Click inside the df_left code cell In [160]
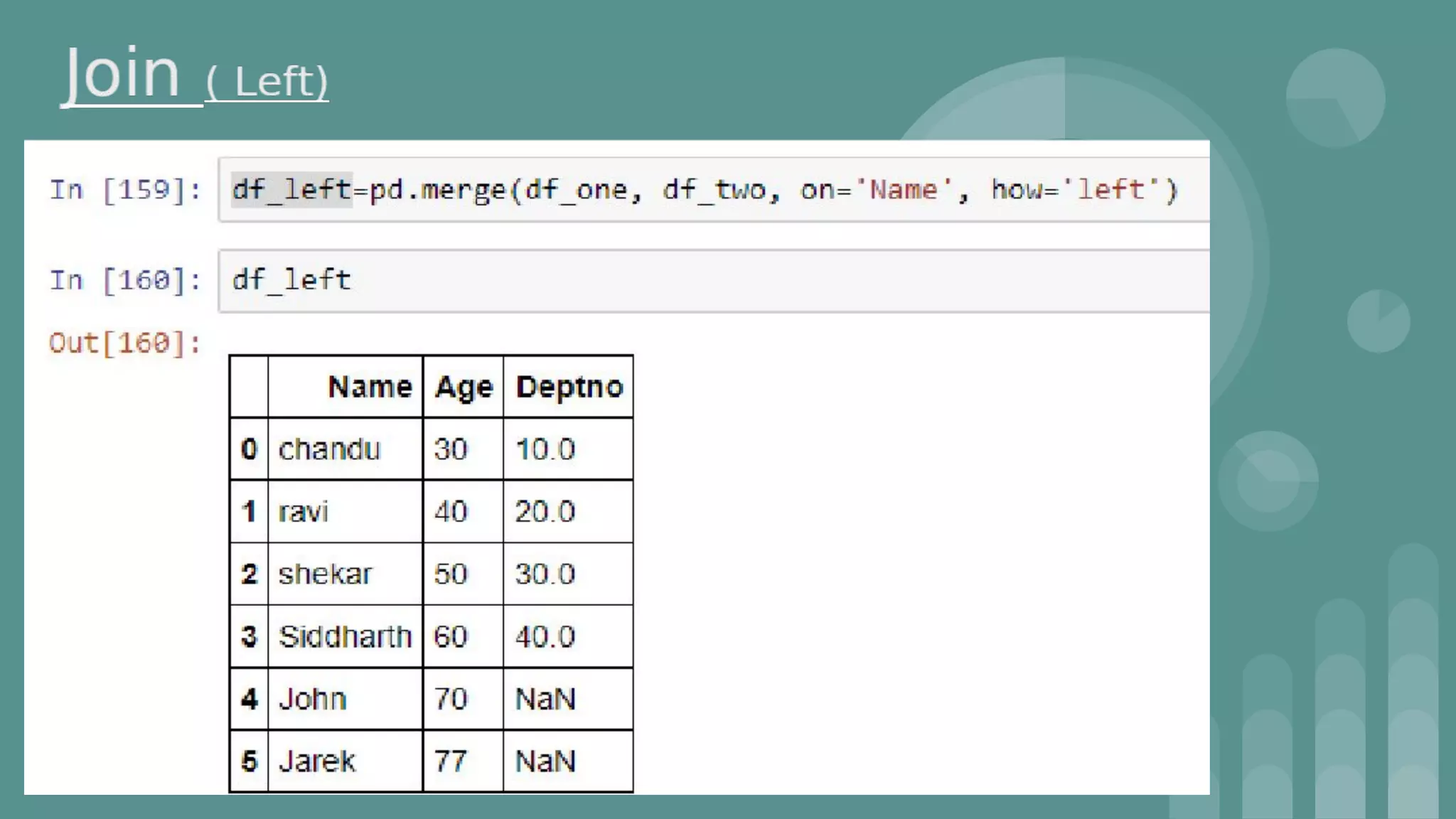The width and height of the screenshot is (1456, 819). coord(711,280)
